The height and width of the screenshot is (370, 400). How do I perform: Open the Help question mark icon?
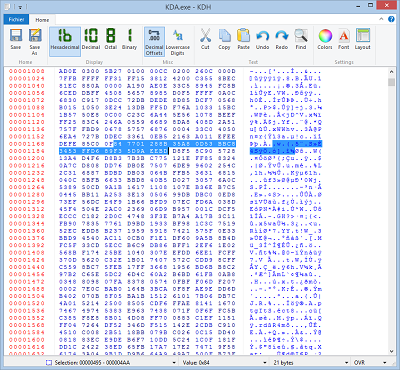tap(391, 19)
